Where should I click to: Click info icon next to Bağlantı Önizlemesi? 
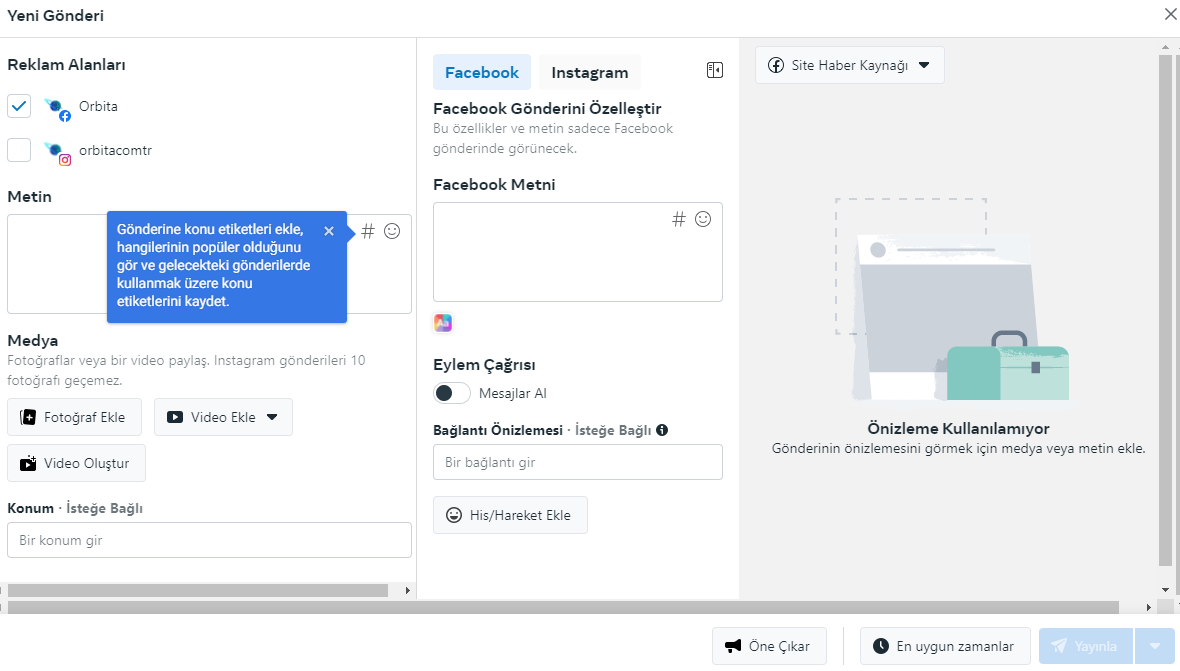pyautogui.click(x=662, y=430)
